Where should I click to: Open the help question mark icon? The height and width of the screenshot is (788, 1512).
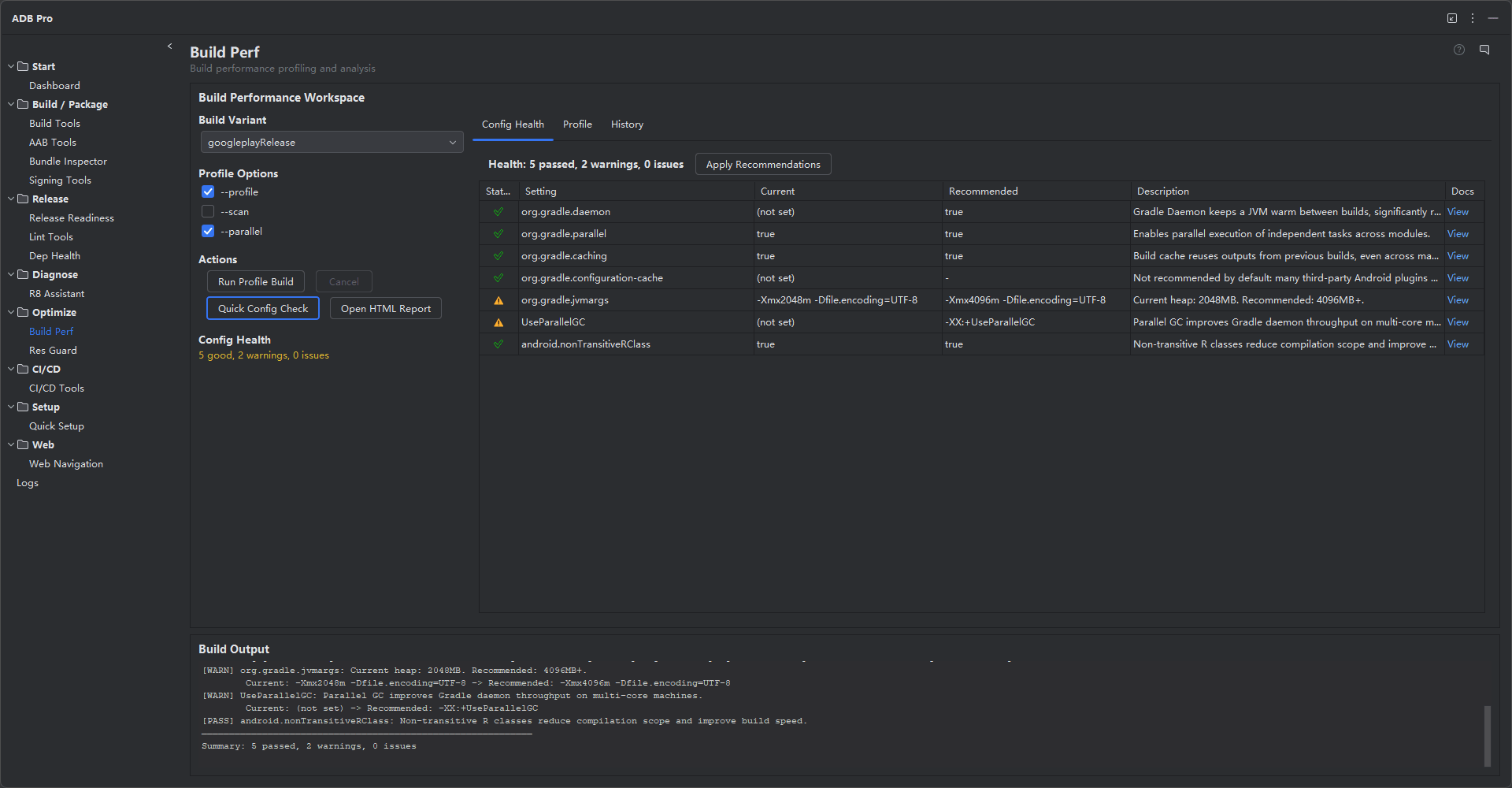pos(1459,50)
